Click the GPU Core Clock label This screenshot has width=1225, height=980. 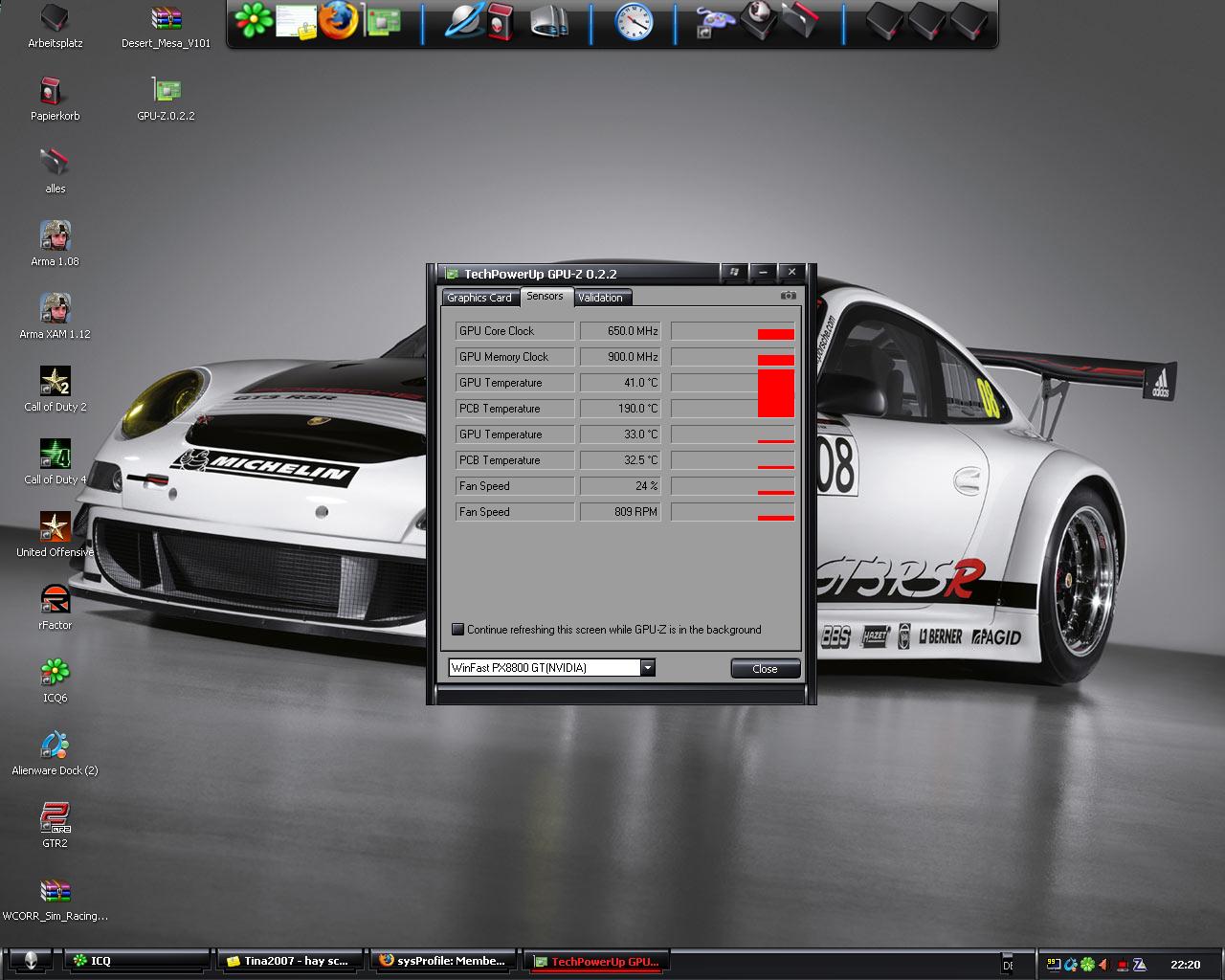515,331
